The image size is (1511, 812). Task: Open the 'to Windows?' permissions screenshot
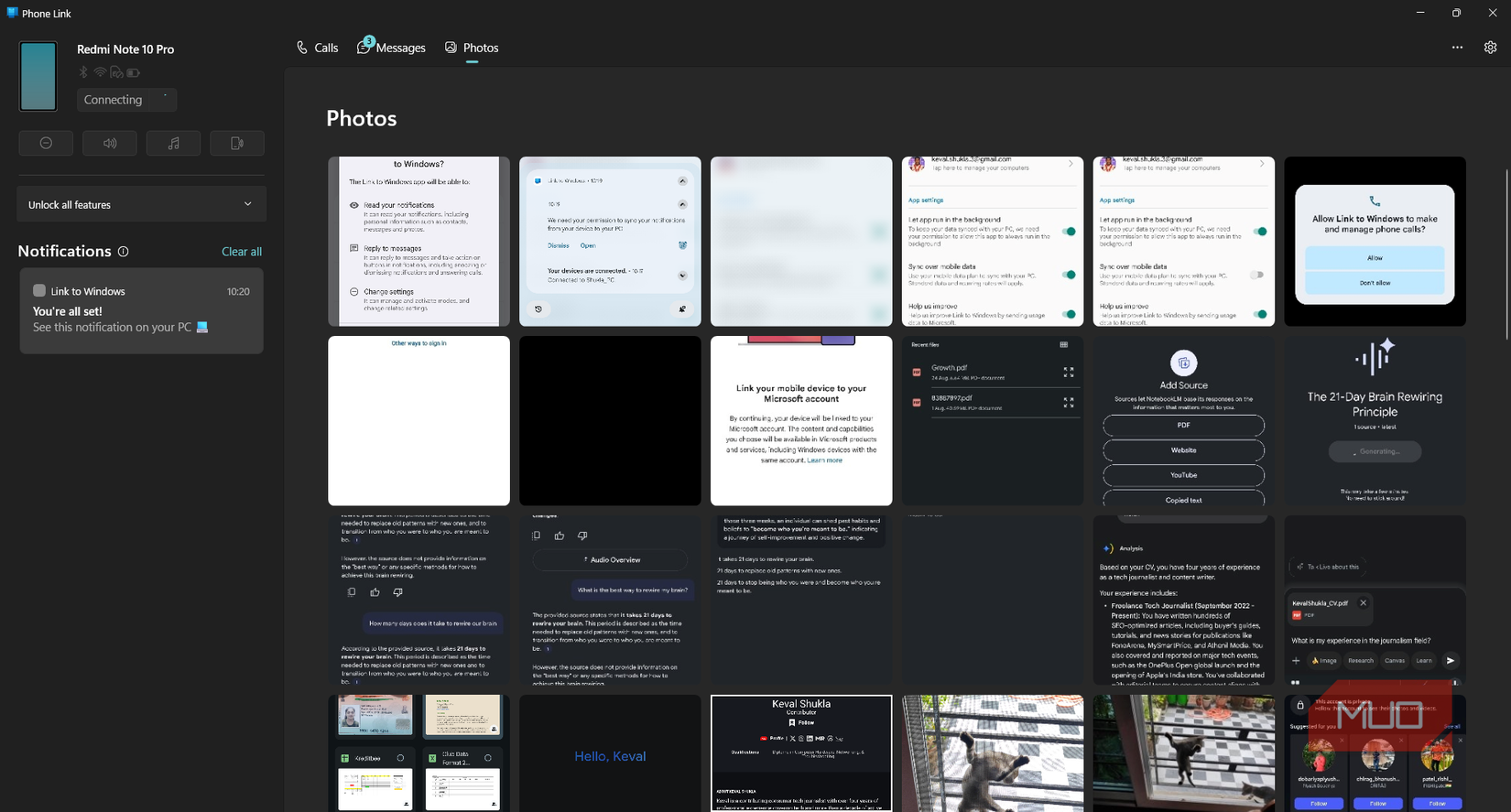(419, 241)
